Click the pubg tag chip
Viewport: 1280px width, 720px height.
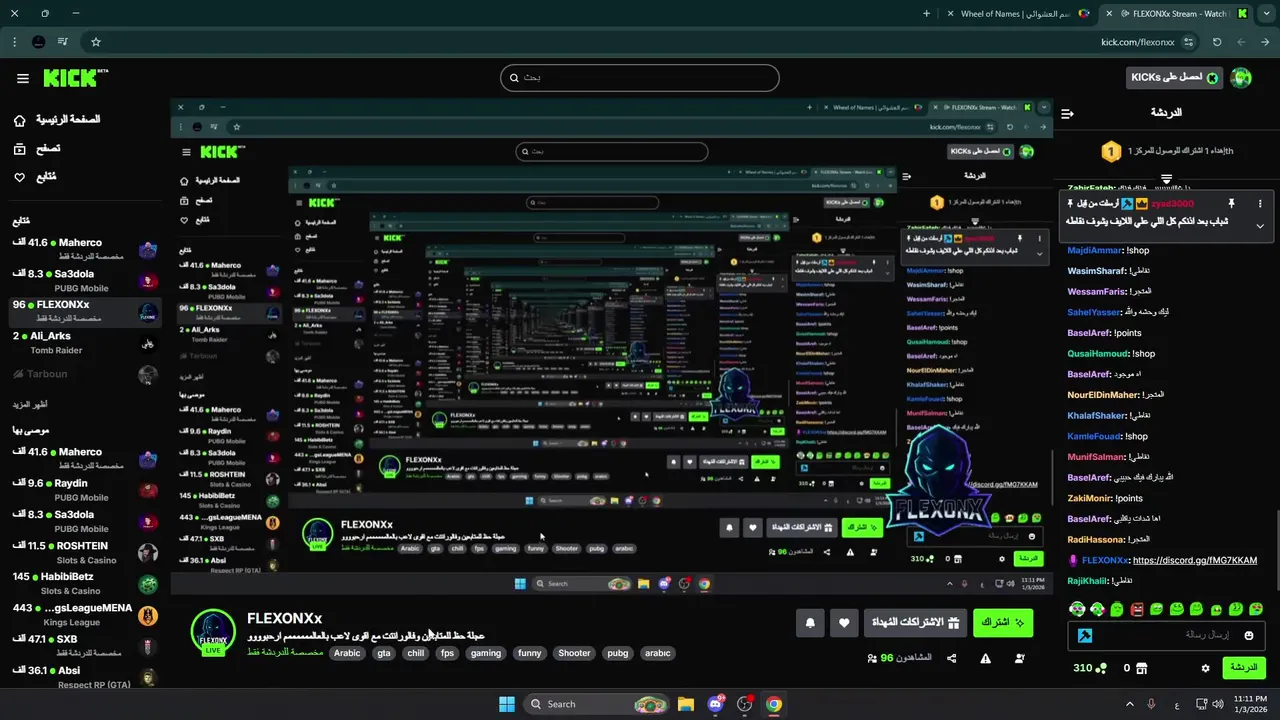point(618,653)
